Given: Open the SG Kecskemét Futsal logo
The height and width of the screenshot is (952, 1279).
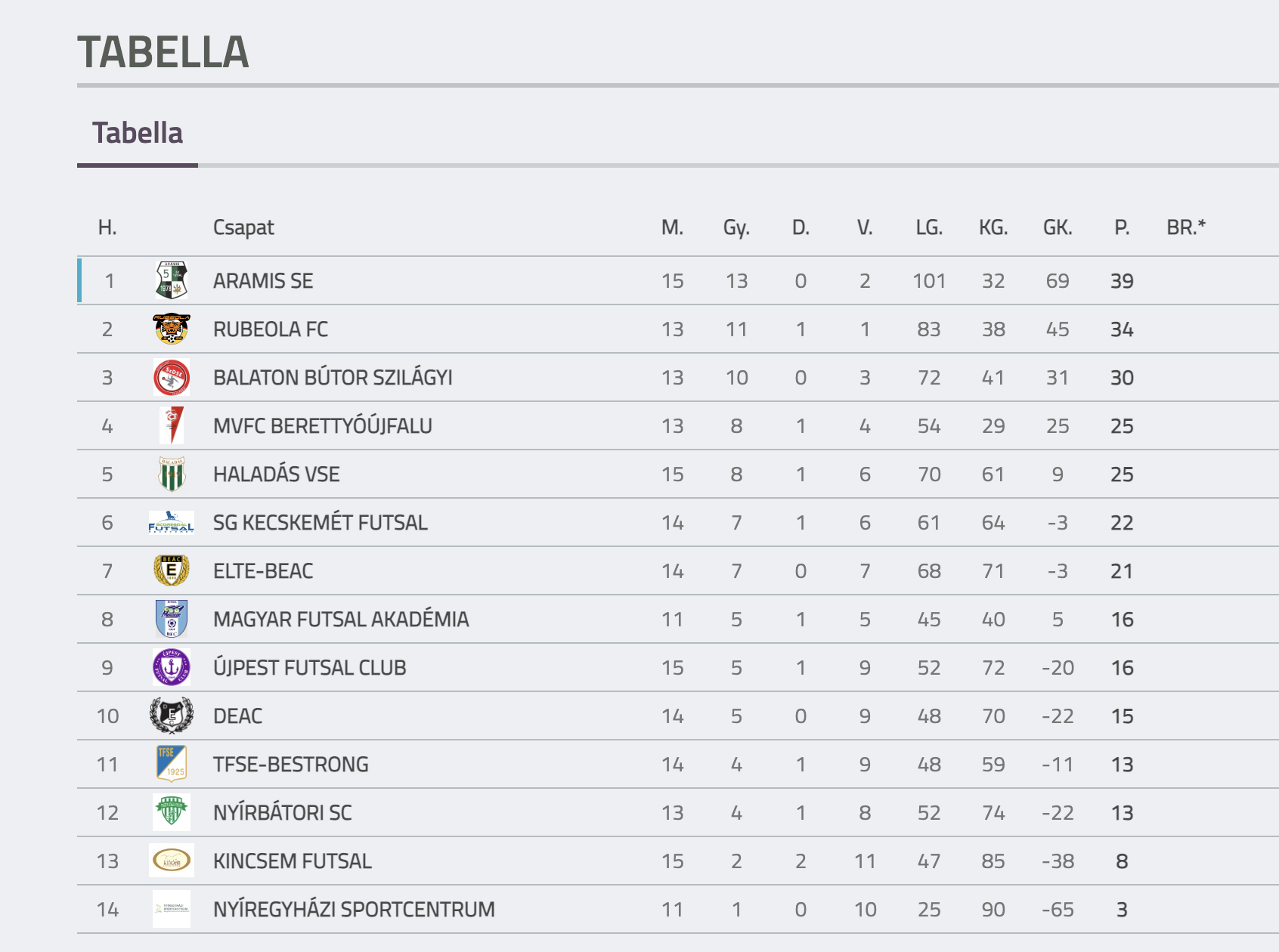Looking at the screenshot, I should coord(172,522).
